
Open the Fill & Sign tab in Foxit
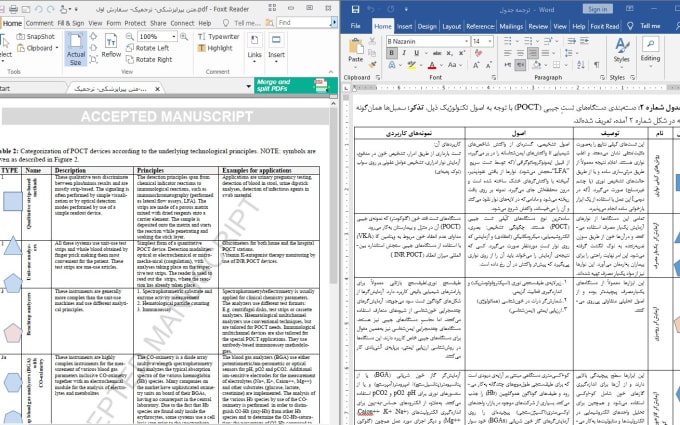tap(71, 23)
